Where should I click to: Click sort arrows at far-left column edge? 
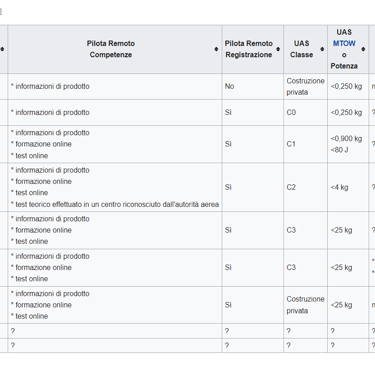[x=2, y=49]
